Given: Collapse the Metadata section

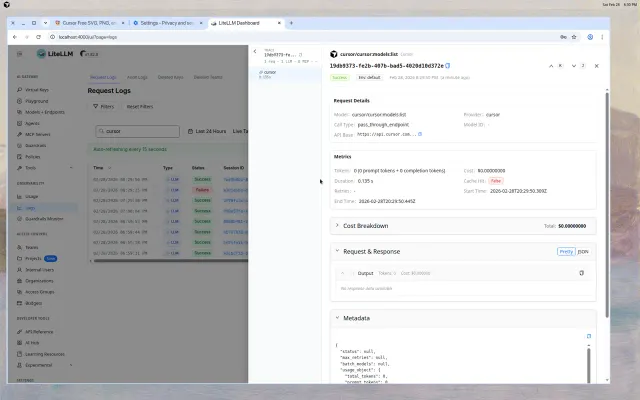Looking at the screenshot, I should click(x=337, y=318).
